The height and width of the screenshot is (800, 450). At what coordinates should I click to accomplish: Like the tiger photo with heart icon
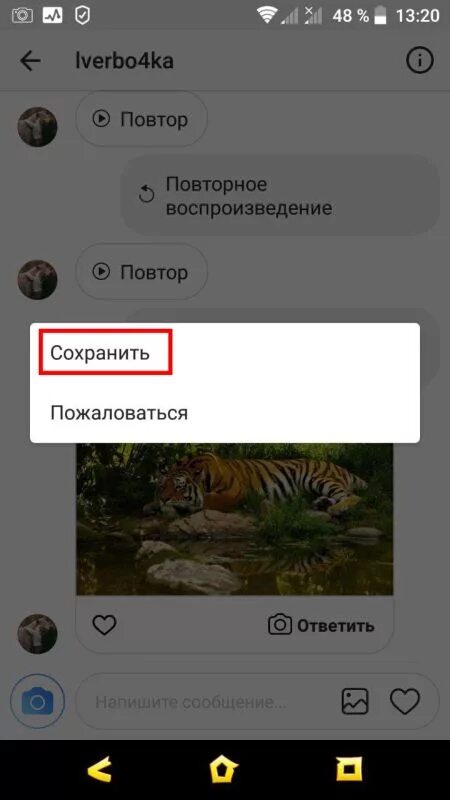pyautogui.click(x=104, y=625)
